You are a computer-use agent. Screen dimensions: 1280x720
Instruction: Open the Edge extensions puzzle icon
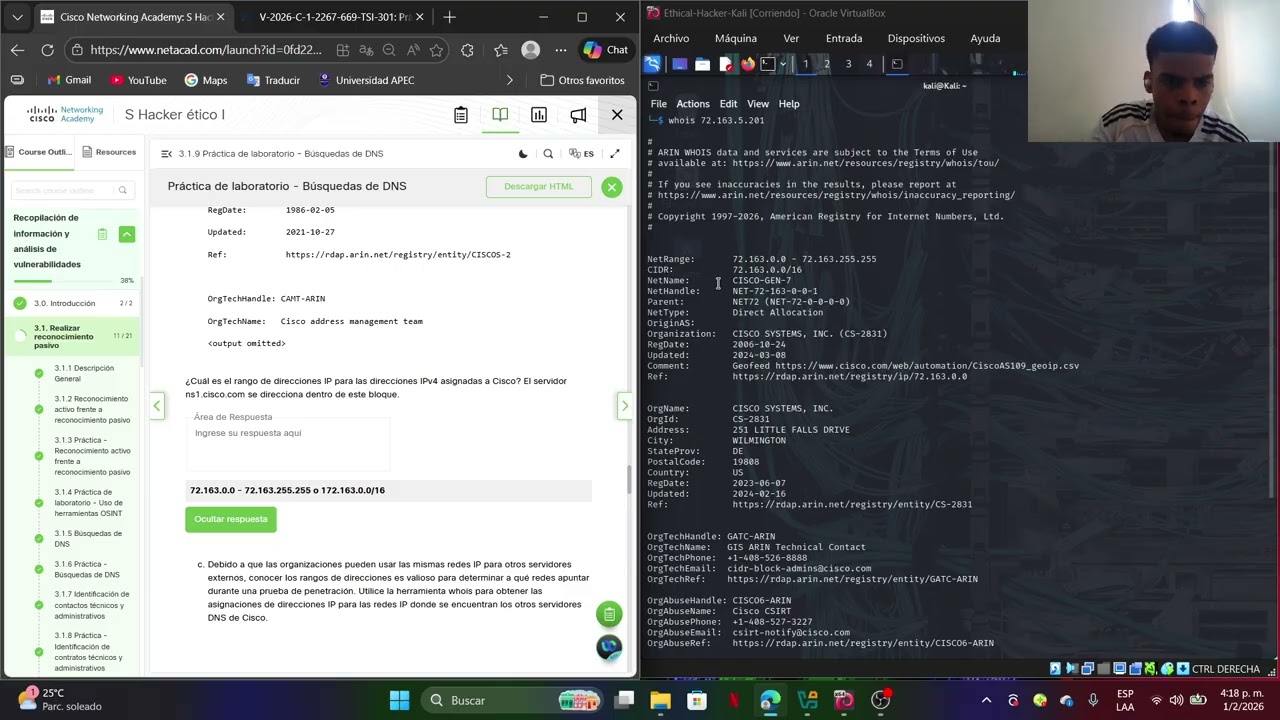coord(467,50)
